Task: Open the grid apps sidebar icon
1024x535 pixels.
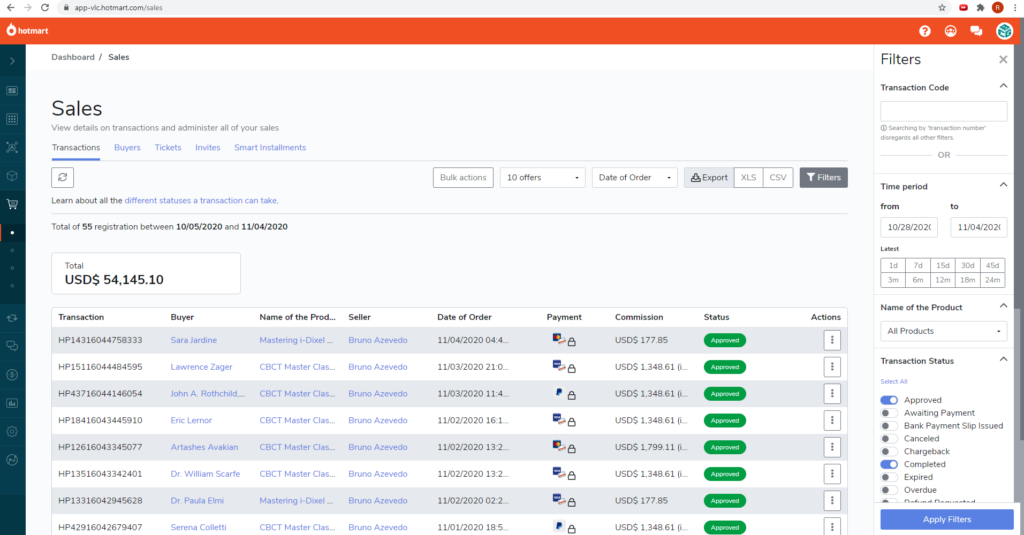Action: [12, 119]
